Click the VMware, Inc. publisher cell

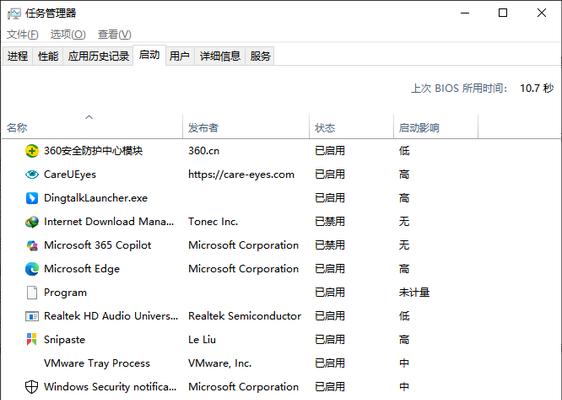(220, 363)
